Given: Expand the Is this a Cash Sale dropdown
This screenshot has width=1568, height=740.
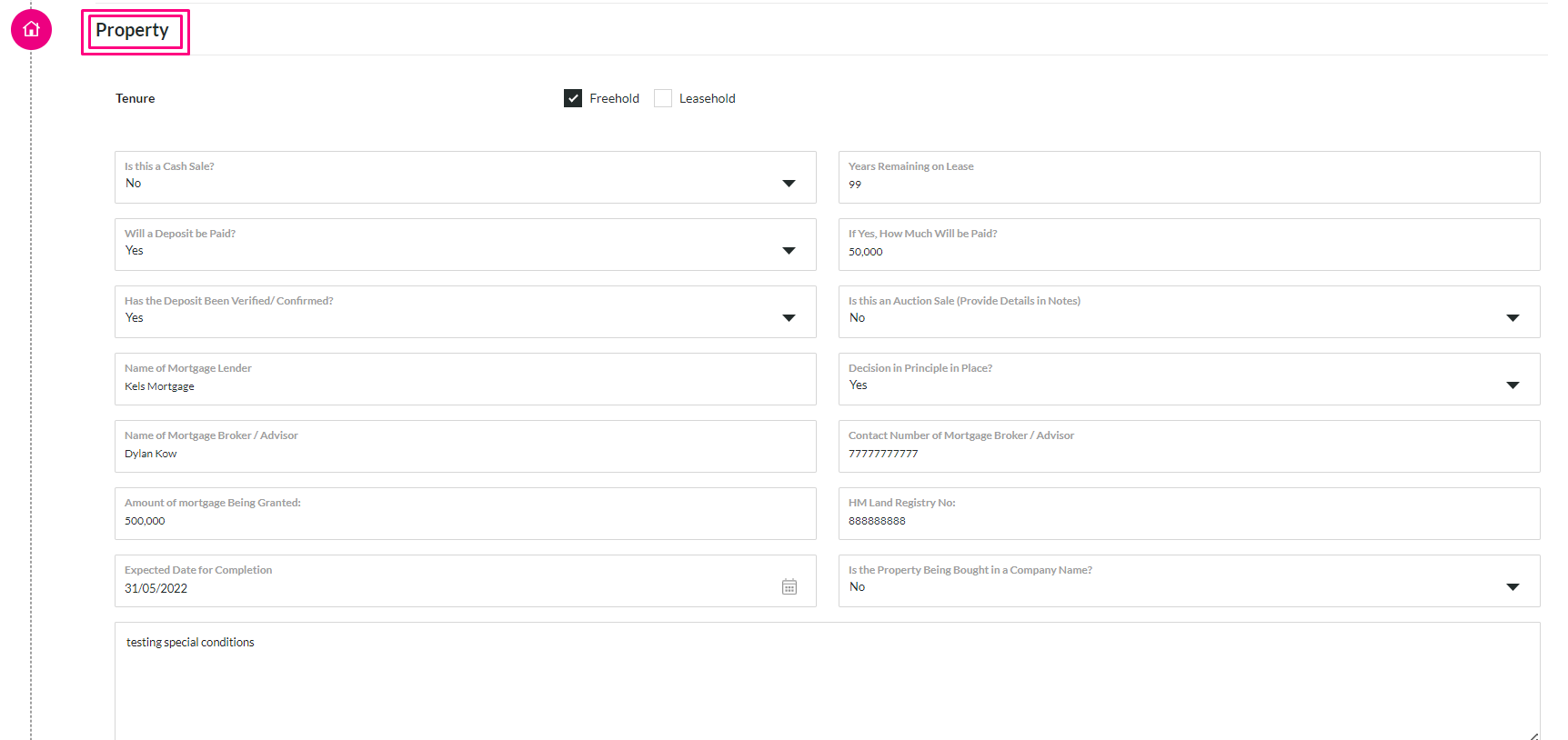Looking at the screenshot, I should [789, 184].
